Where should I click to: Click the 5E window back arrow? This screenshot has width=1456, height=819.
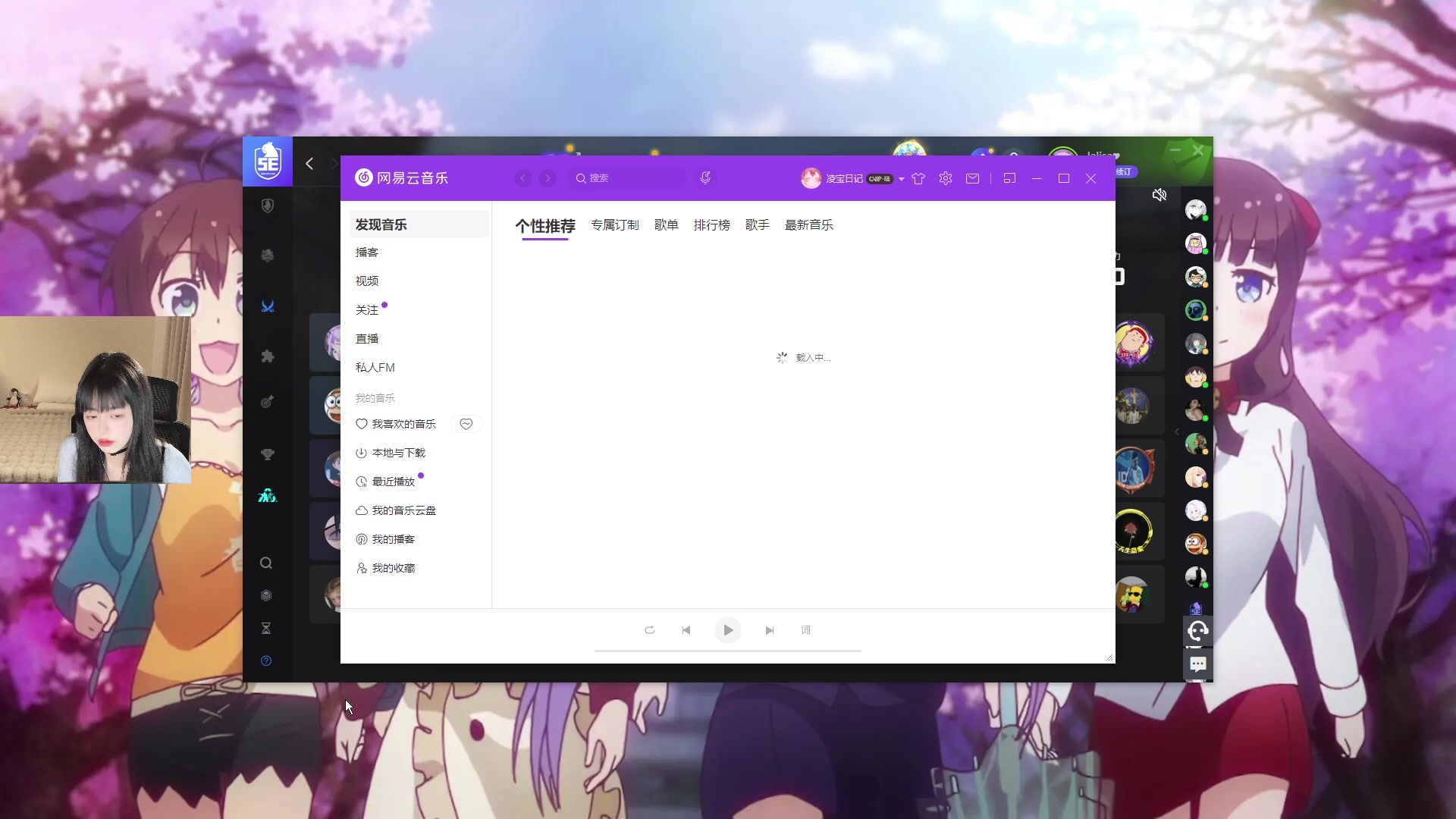tap(309, 164)
